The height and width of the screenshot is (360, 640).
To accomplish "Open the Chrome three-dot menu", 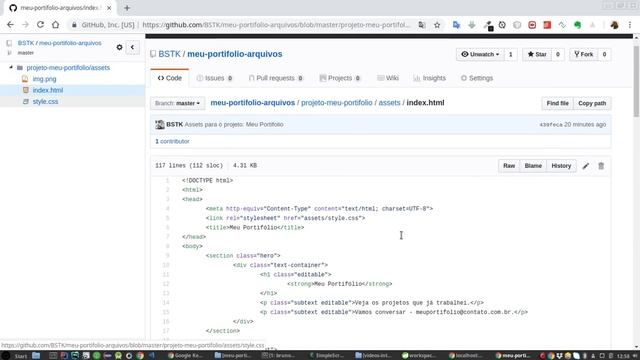I will pyautogui.click(x=630, y=25).
